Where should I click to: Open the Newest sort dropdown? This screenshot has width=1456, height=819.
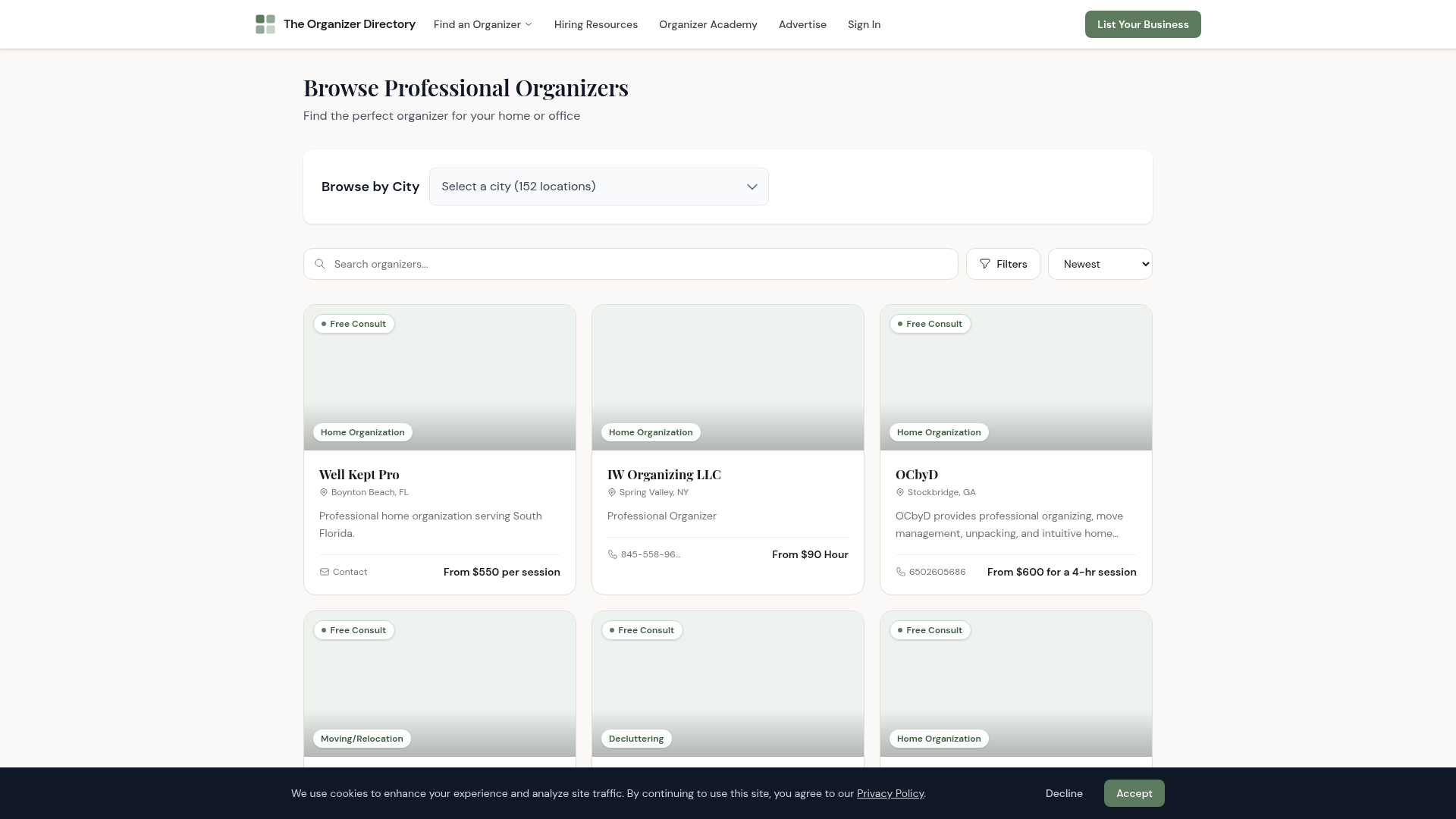[x=1100, y=264]
